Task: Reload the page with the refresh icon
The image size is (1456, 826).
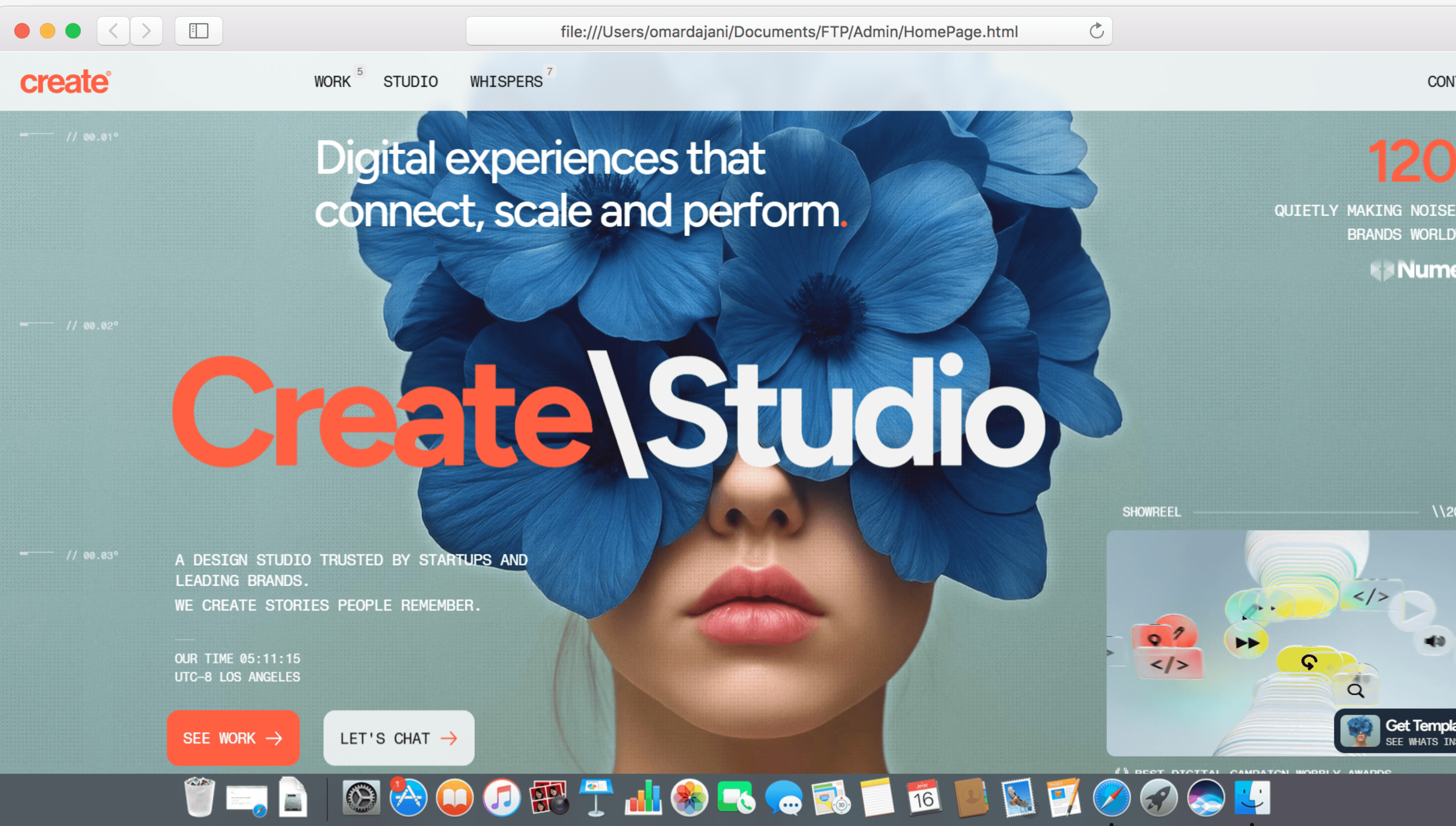Action: coord(1097,31)
